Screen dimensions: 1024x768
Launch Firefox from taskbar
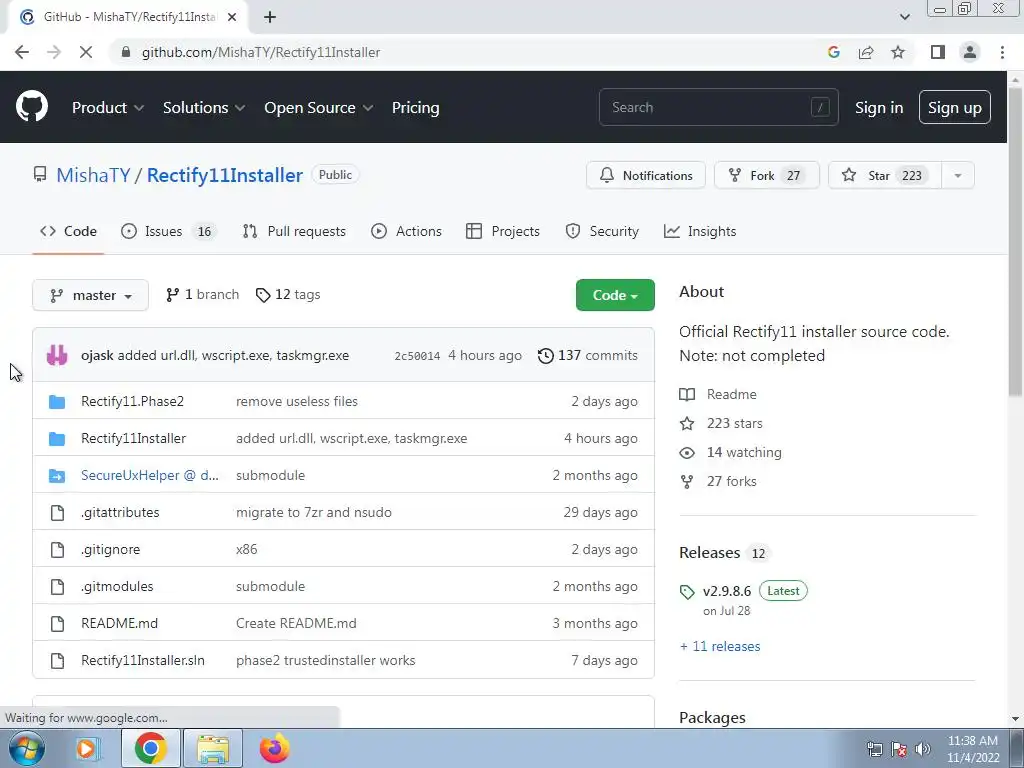click(274, 748)
